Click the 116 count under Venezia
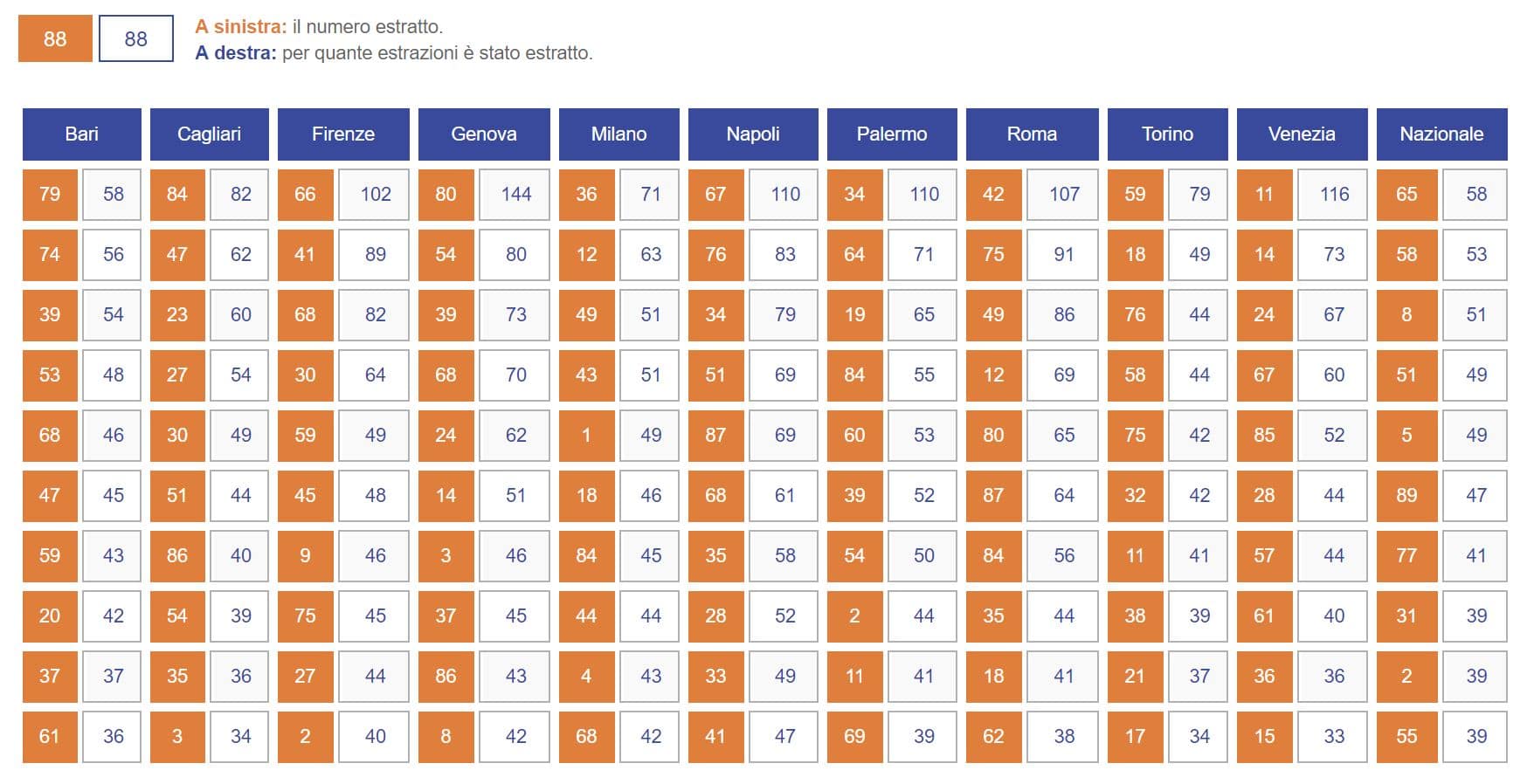 1334,194
